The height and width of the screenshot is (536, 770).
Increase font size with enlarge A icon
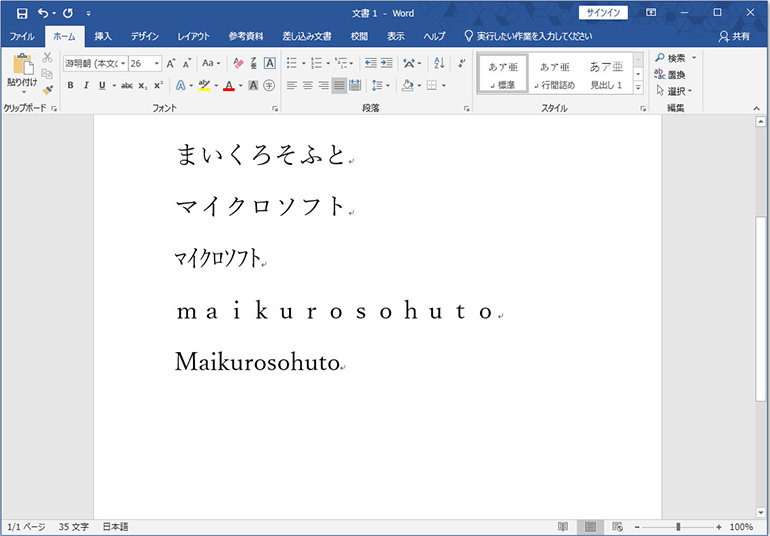click(x=170, y=63)
